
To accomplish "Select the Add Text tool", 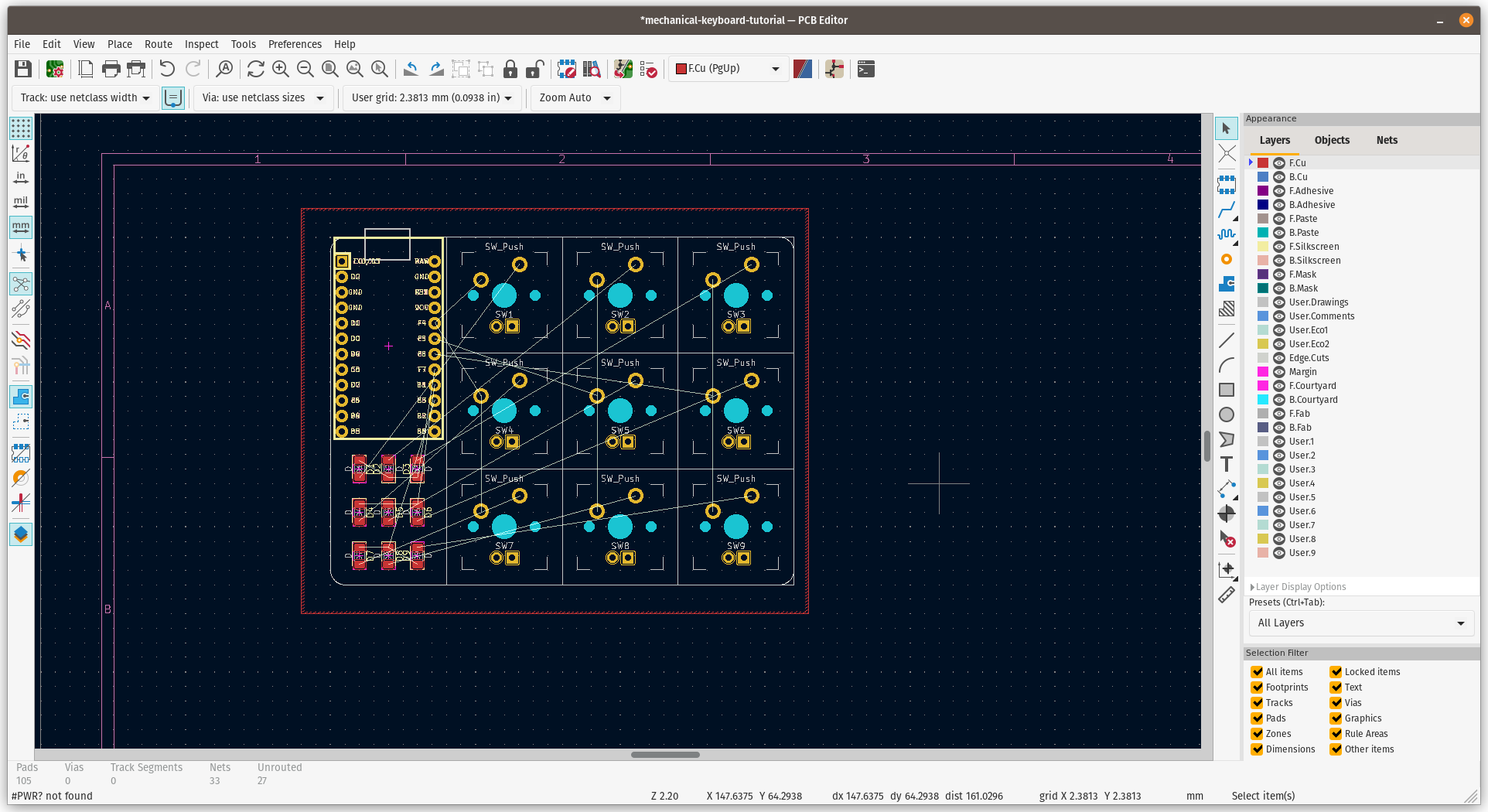I will point(1227,464).
